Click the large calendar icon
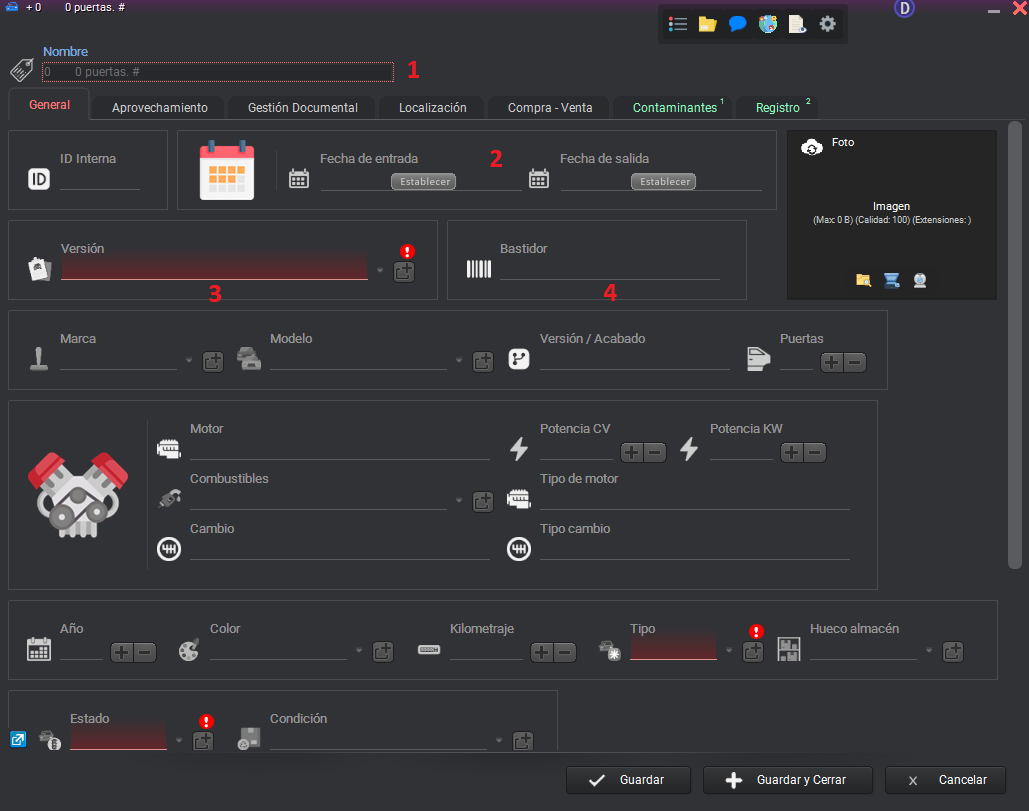The image size is (1029, 811). point(227,172)
